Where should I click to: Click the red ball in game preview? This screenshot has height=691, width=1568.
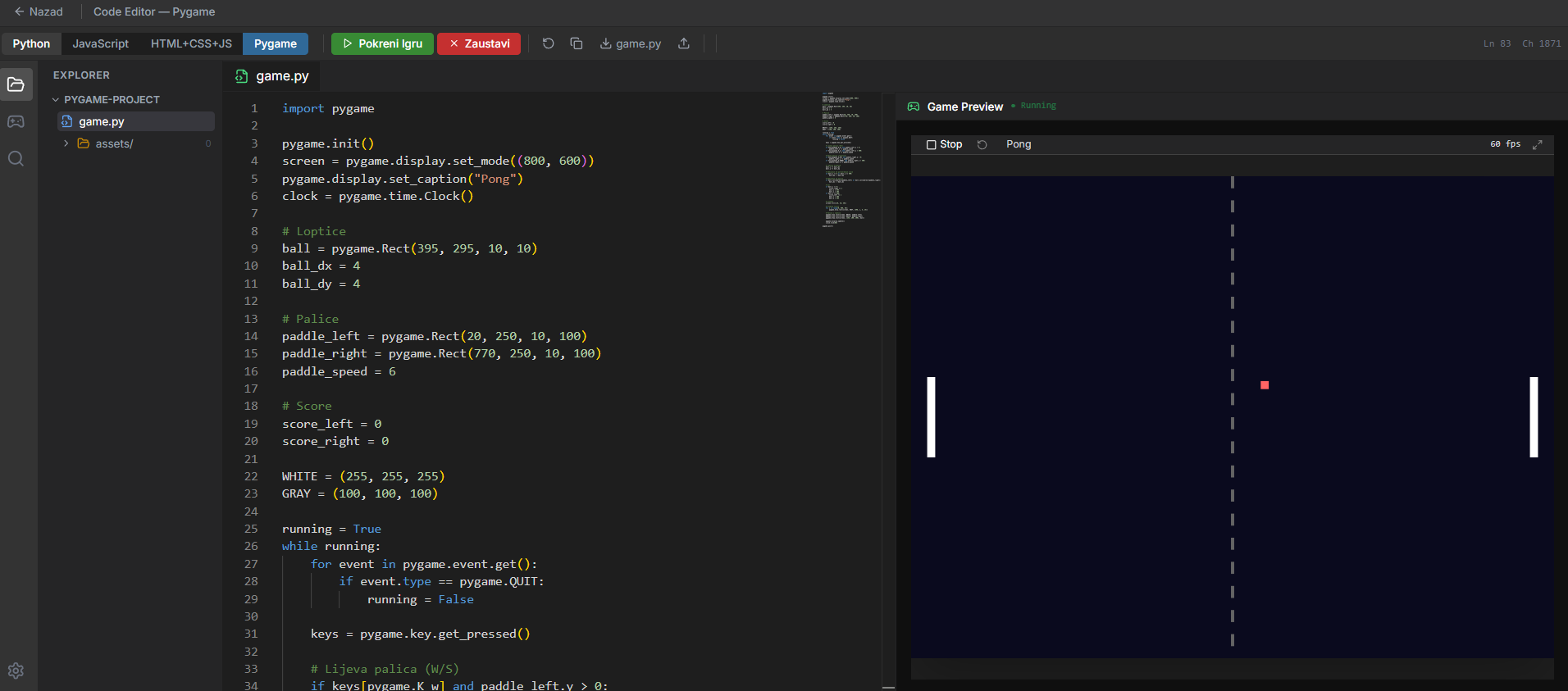[1265, 385]
